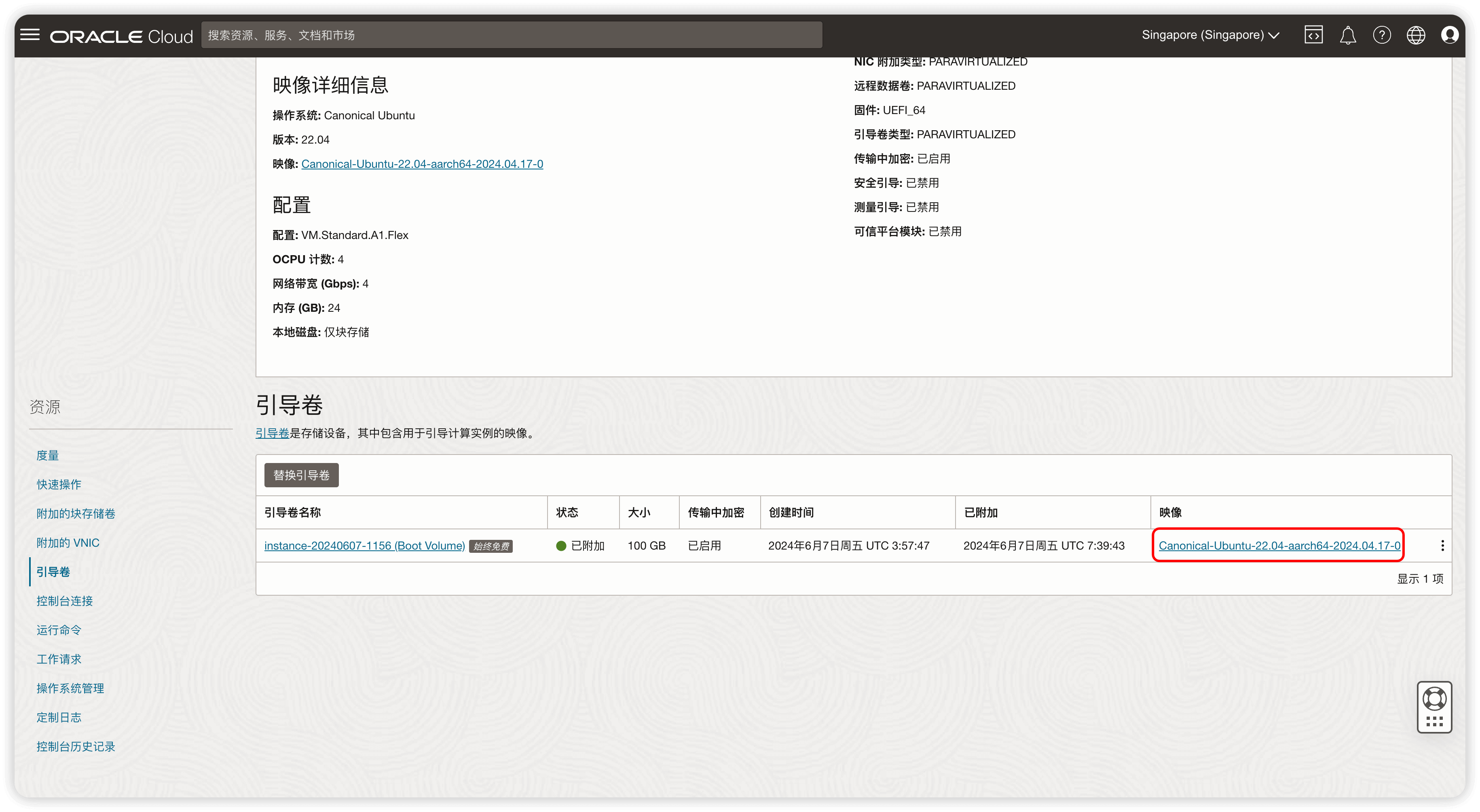Click the 固件: UEFI_64 text

point(889,110)
